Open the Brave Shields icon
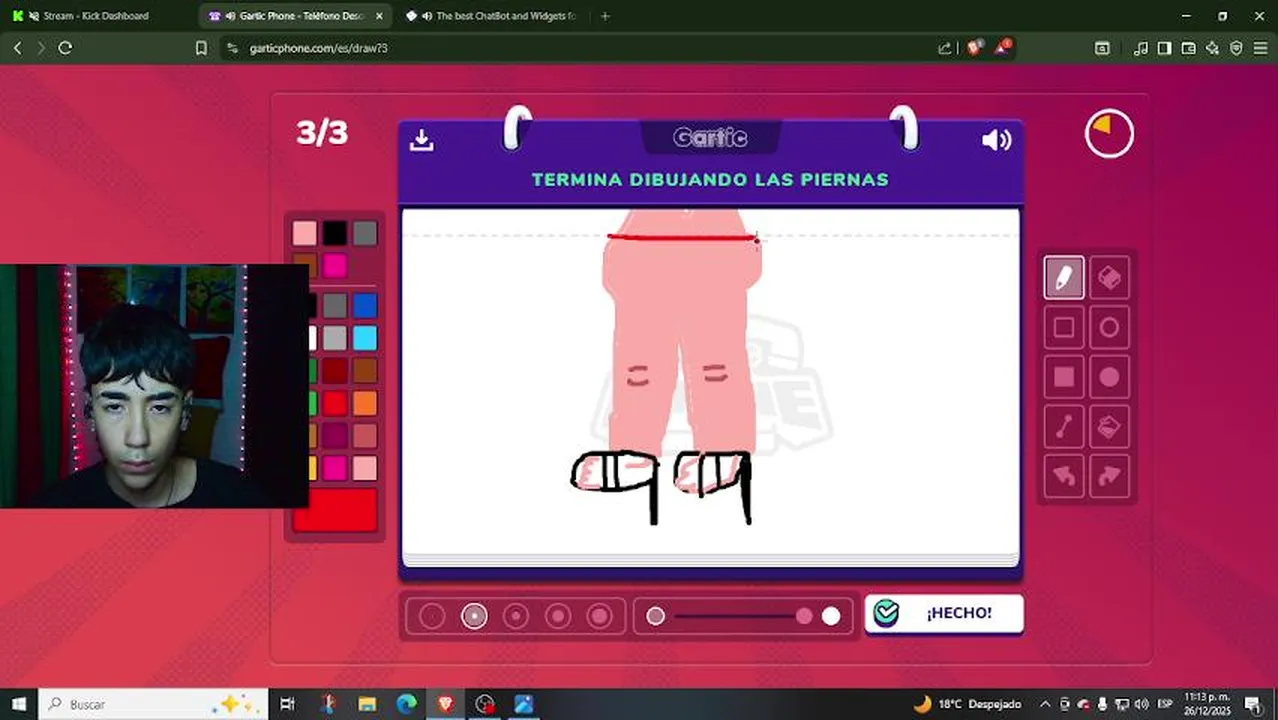This screenshot has height=720, width=1278. [x=974, y=48]
